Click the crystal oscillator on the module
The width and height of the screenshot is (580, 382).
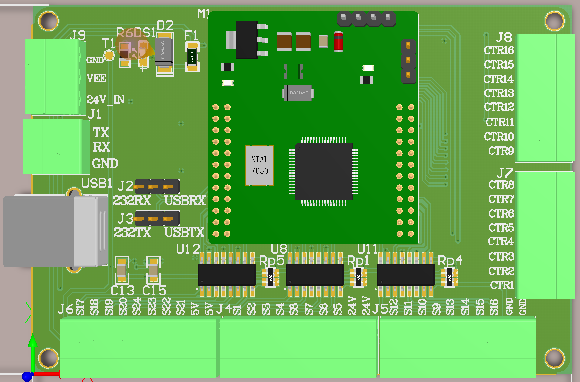tap(259, 165)
